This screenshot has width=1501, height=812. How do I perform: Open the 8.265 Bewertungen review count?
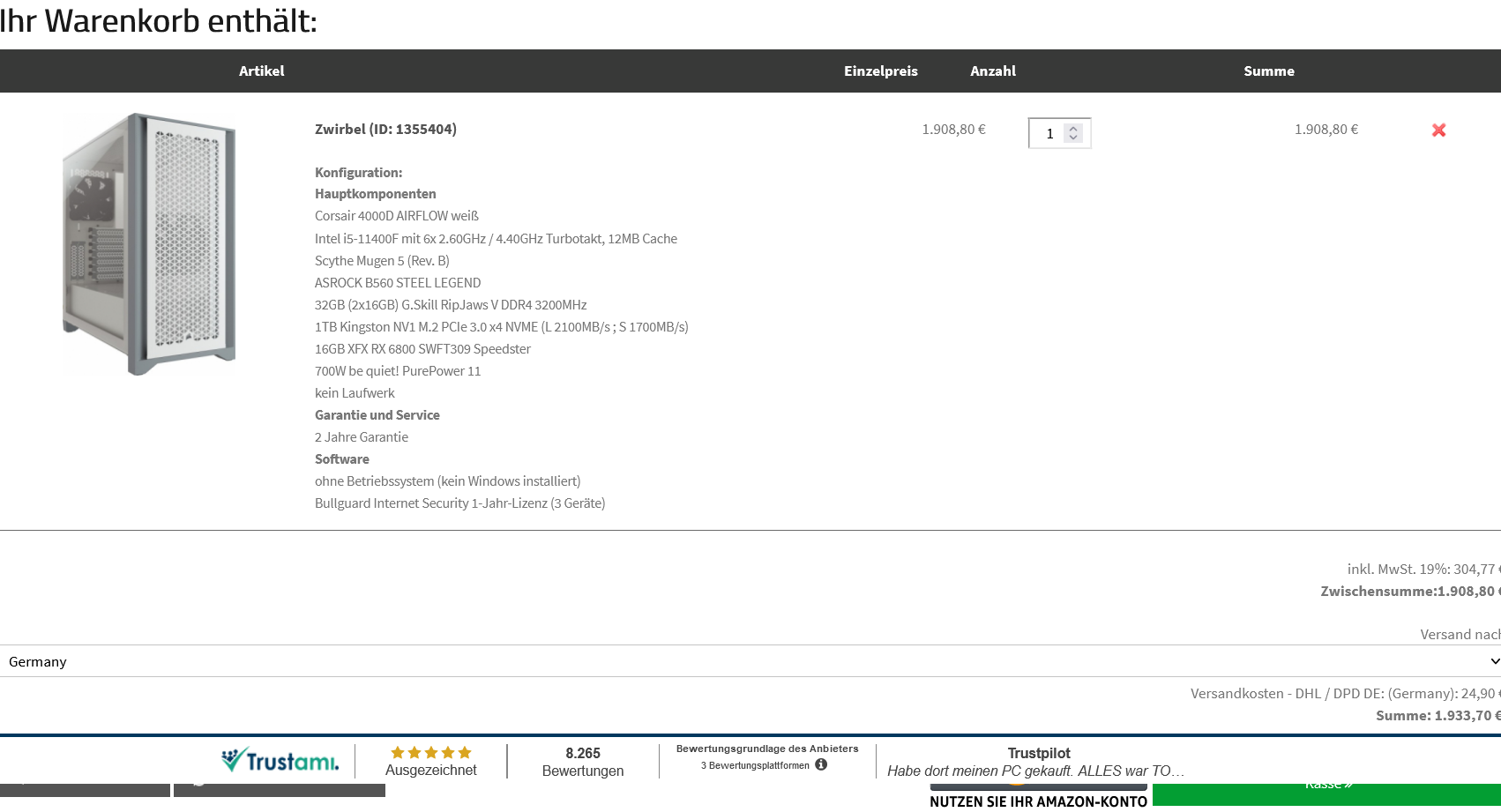point(583,762)
